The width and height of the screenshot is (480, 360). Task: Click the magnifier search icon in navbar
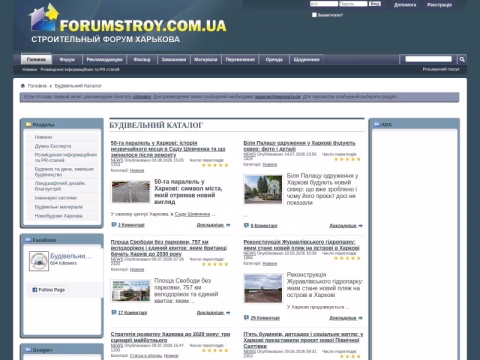pos(462,59)
